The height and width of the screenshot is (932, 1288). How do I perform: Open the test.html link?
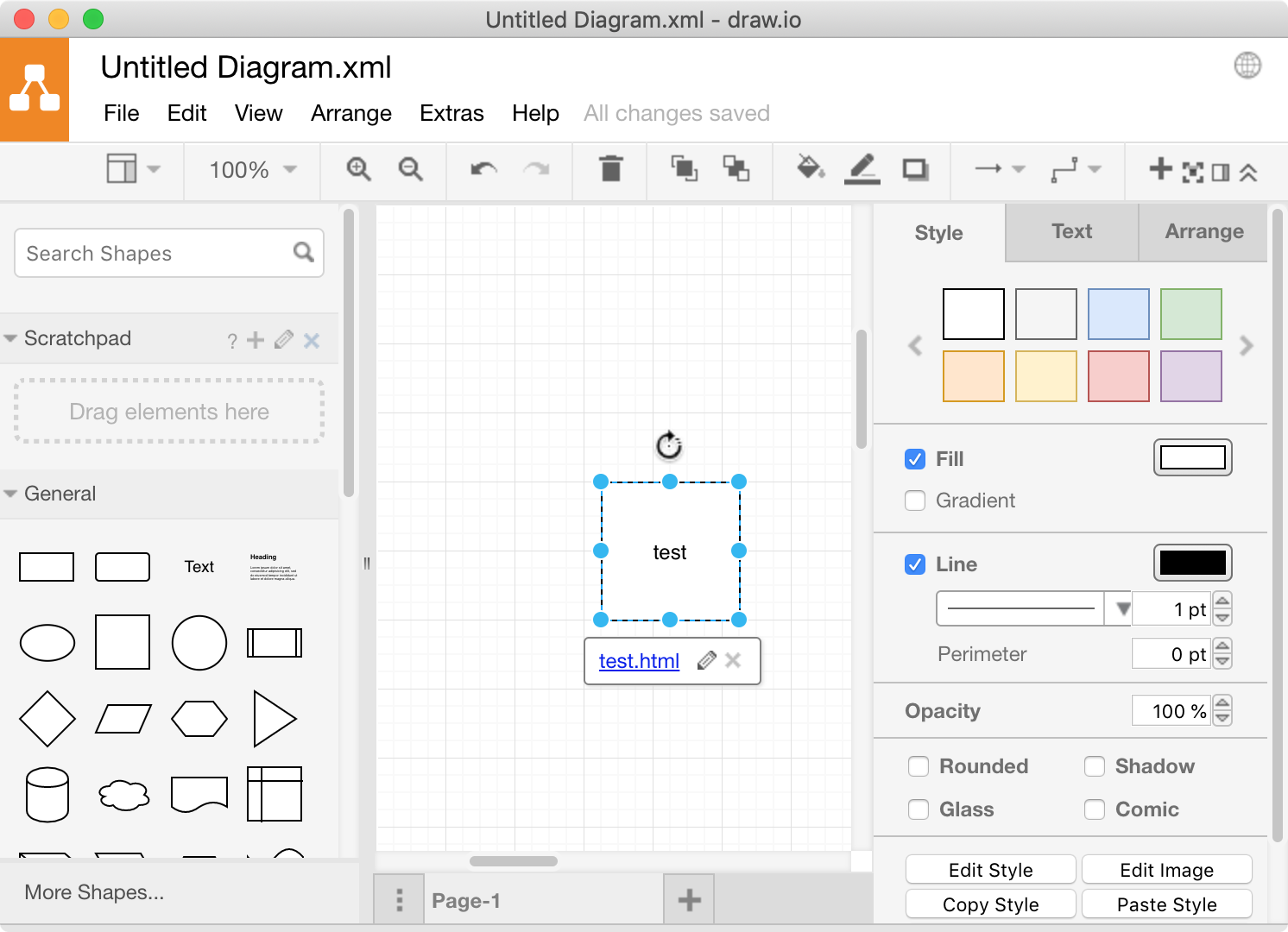pyautogui.click(x=638, y=661)
